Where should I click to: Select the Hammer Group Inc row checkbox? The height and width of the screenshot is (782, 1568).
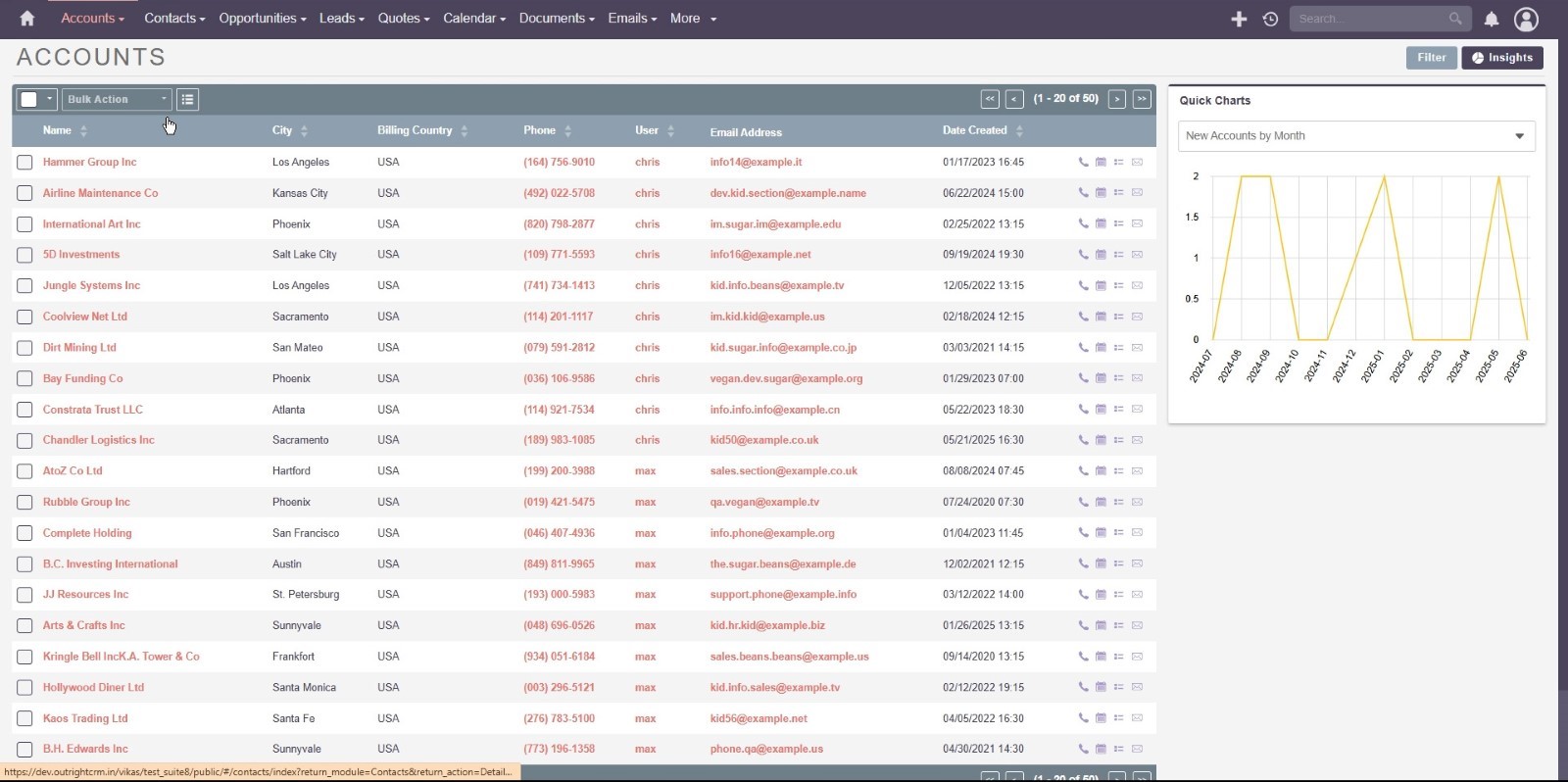pos(24,163)
